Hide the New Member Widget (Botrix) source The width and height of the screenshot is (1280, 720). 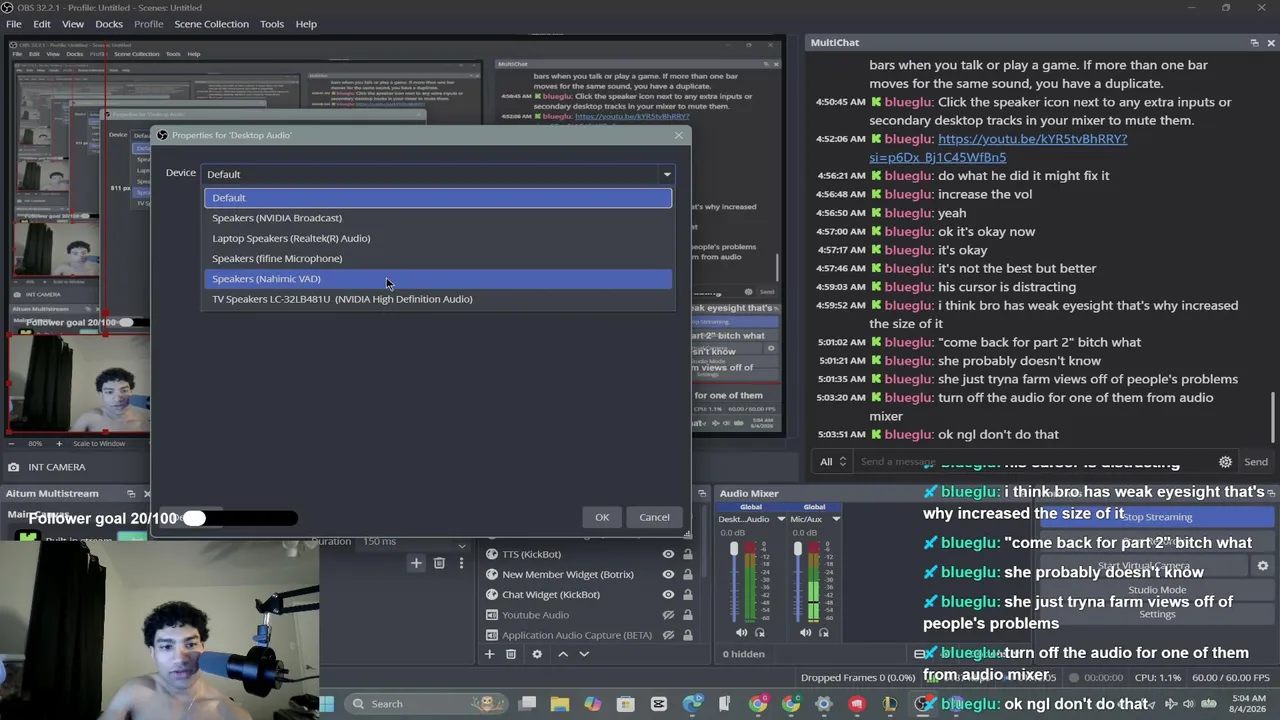click(x=668, y=575)
